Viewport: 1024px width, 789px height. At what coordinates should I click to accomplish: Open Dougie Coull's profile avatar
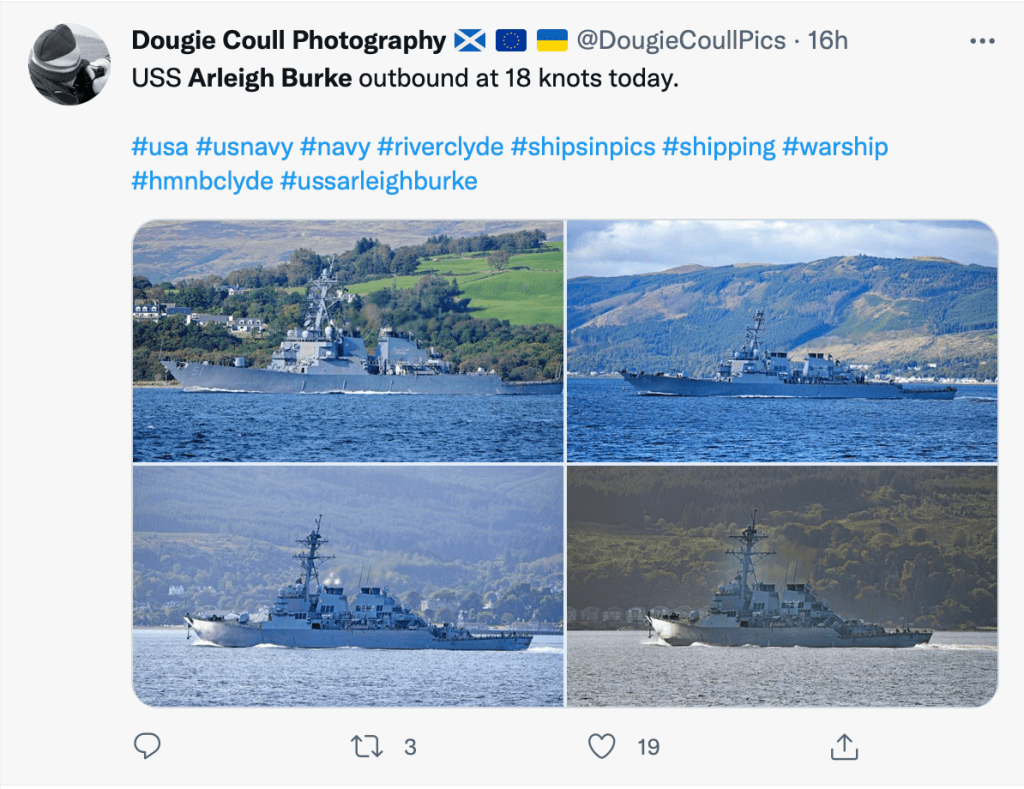pyautogui.click(x=69, y=64)
